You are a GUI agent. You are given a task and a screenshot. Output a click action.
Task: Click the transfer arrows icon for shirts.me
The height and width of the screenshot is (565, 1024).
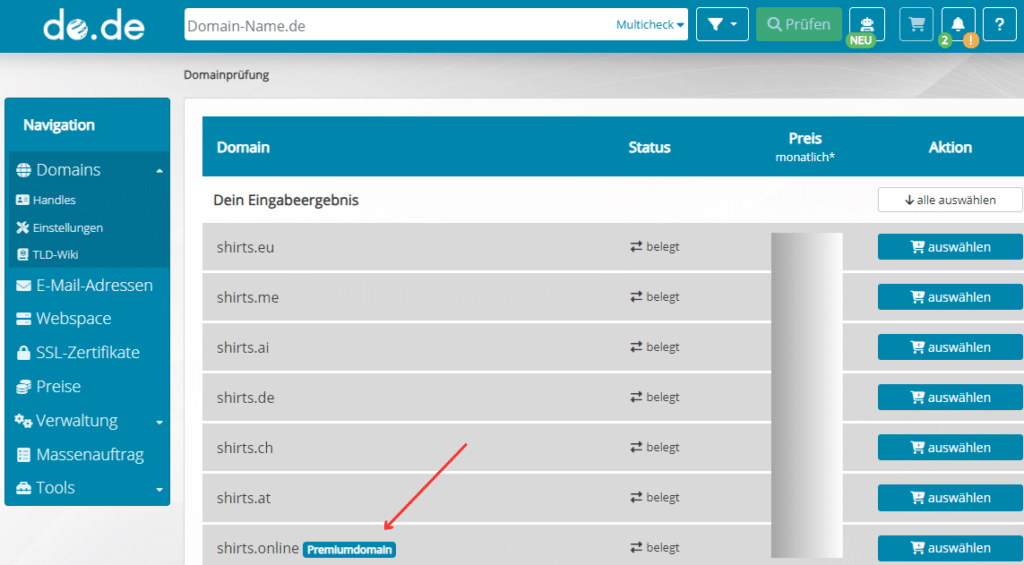pyautogui.click(x=636, y=297)
